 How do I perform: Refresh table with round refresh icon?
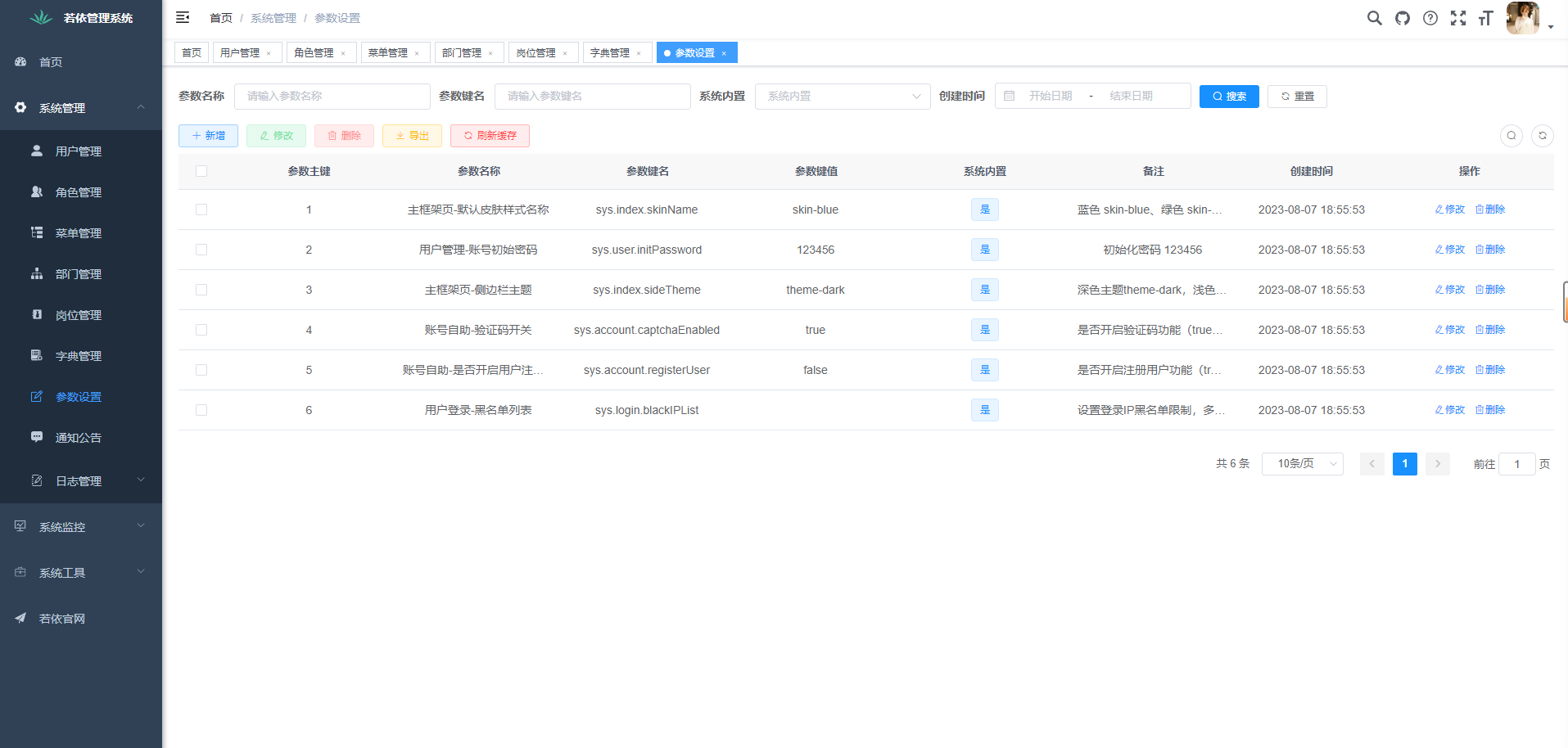coord(1543,135)
